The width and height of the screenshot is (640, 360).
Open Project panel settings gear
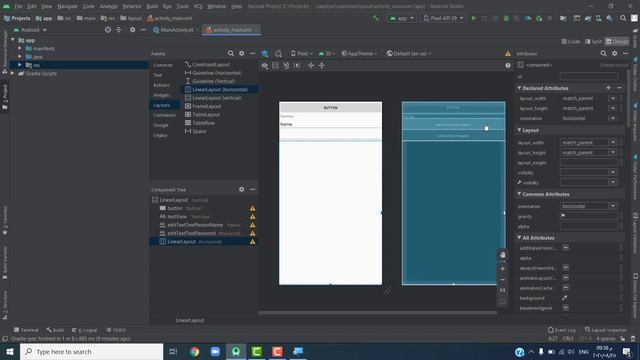click(132, 30)
